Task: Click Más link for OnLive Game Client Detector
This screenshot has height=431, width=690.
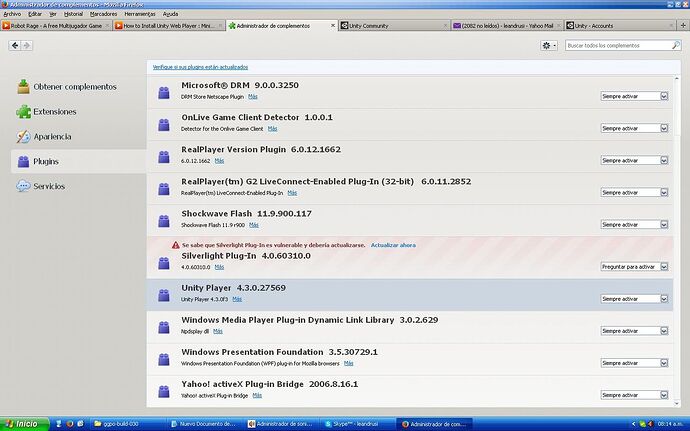Action: 272,129
